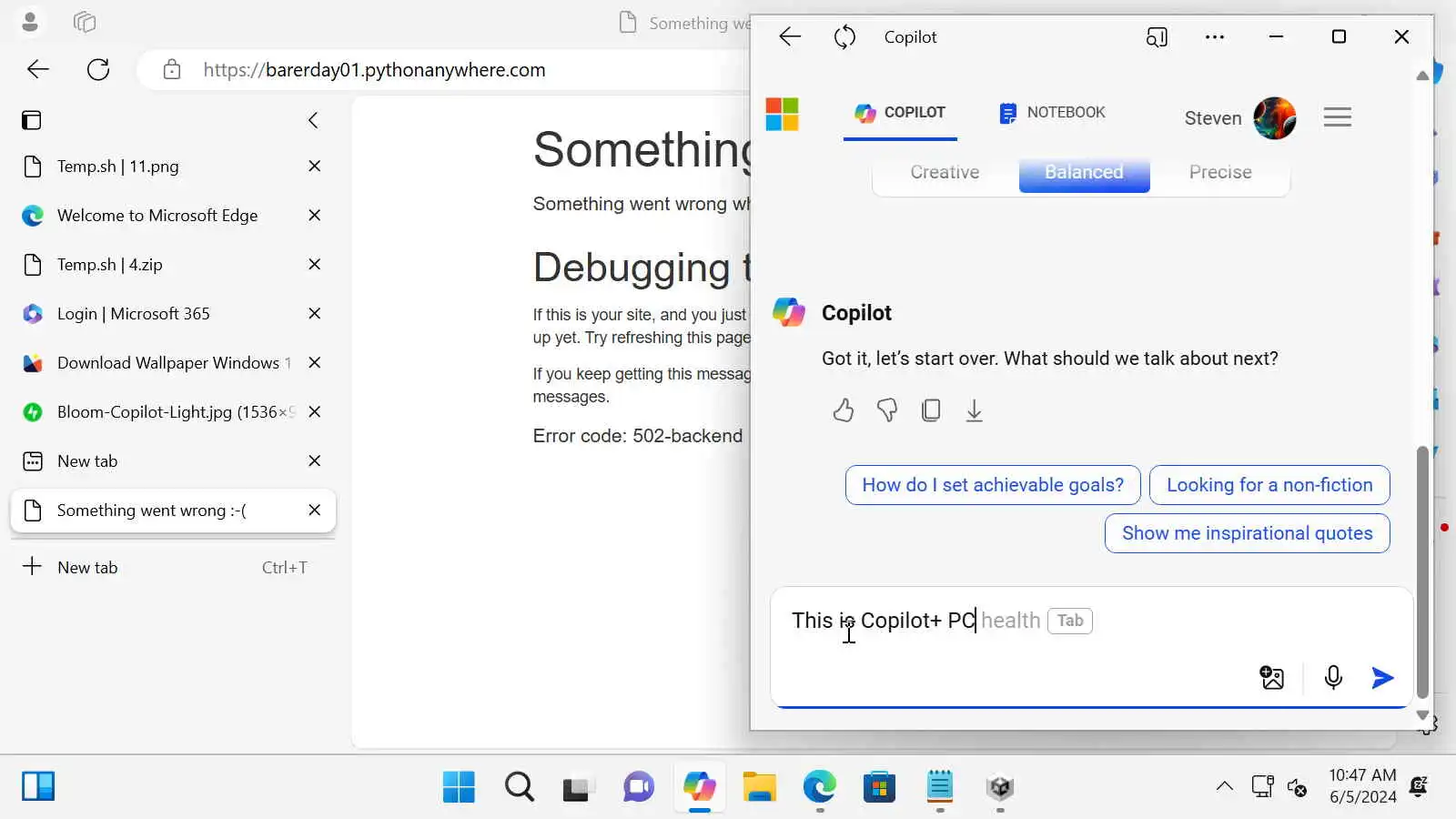Open Edge profile icon
Viewport: 1456px width, 819px height.
point(30,22)
